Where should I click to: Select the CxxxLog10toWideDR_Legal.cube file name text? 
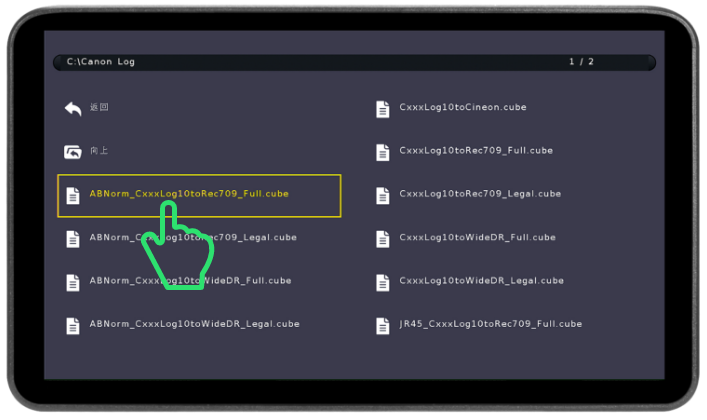[480, 281]
